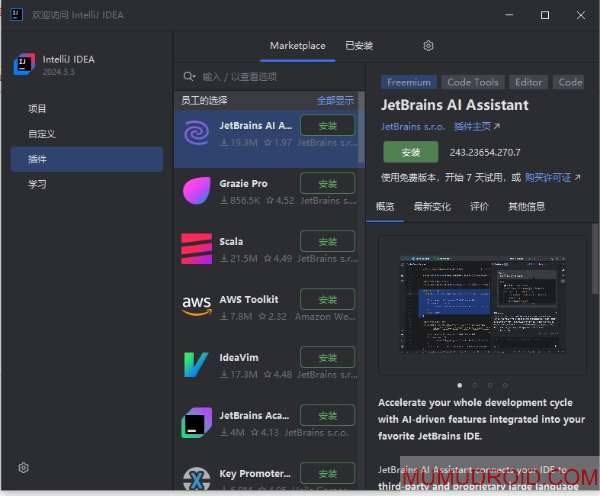Click version number 243.23654.270.7
Screen dimensions: 600x496
(485, 153)
